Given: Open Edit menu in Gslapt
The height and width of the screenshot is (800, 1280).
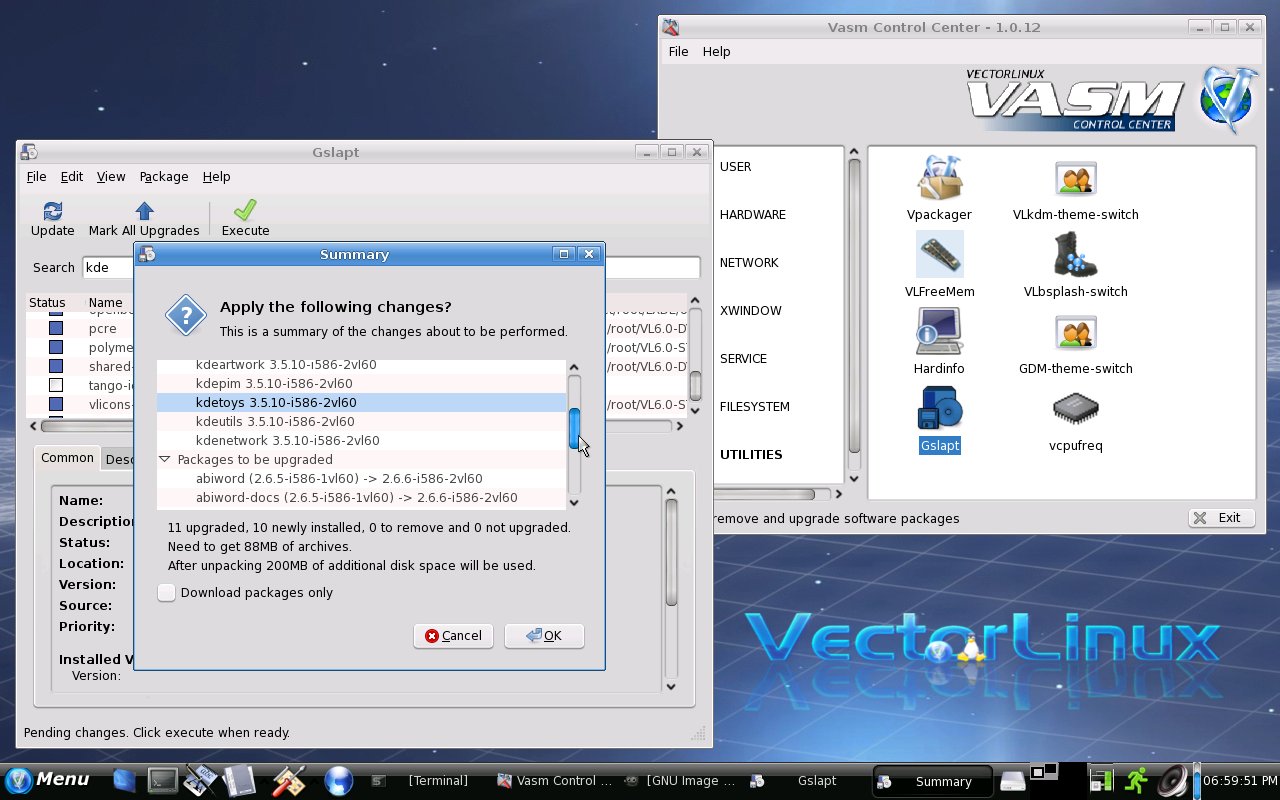Looking at the screenshot, I should 72,176.
